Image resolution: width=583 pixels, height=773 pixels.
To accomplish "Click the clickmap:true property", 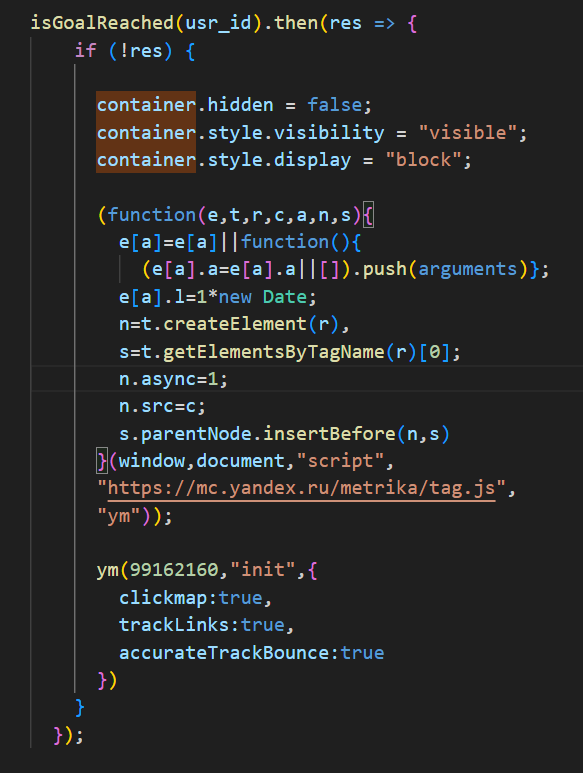I will pos(191,598).
